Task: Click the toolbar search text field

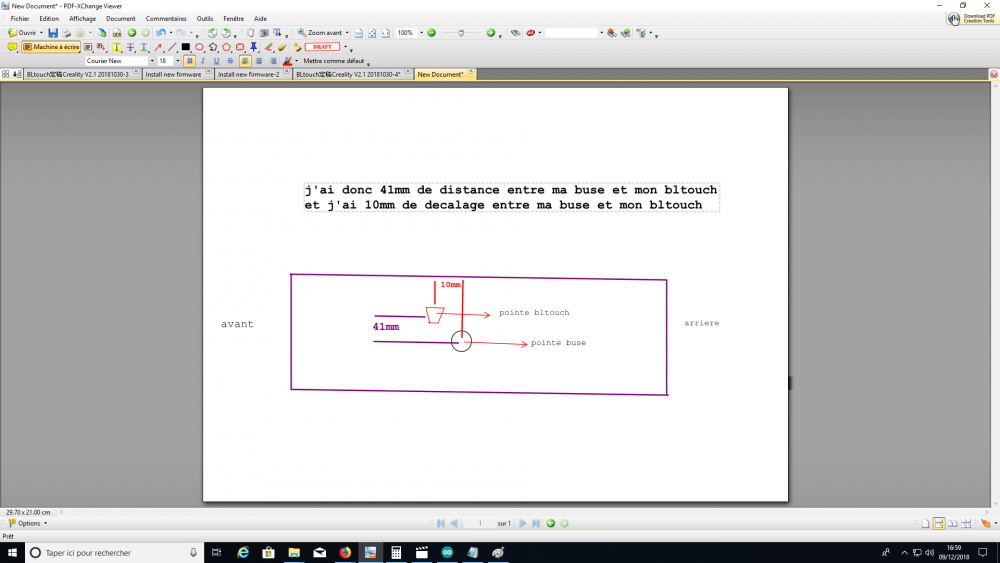Action: (x=571, y=33)
